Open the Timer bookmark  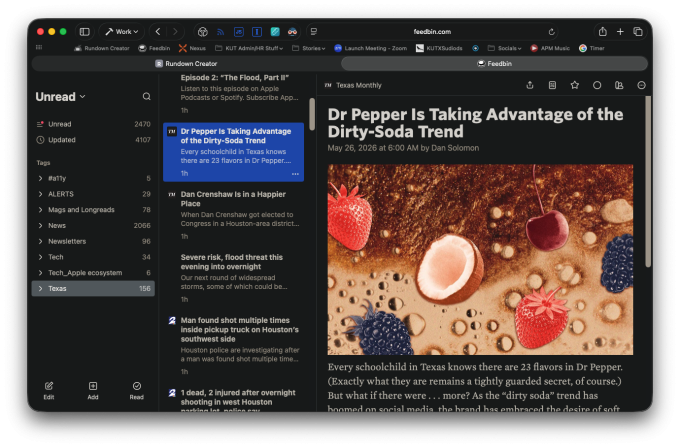(592, 48)
